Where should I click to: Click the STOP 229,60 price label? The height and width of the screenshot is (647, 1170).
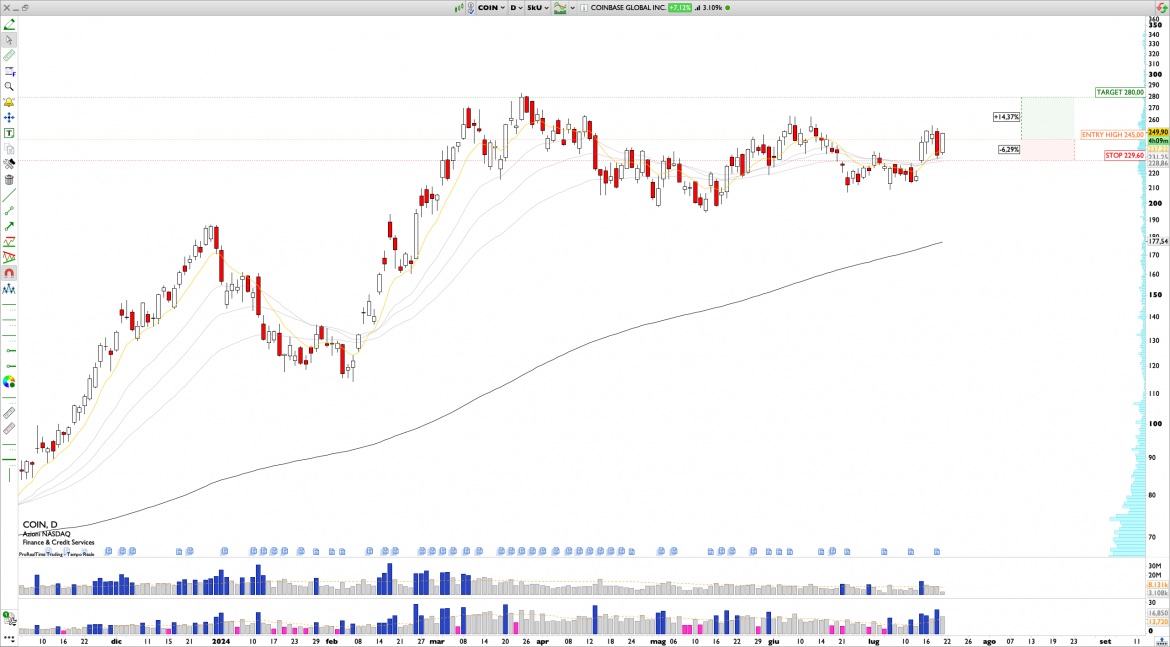click(1124, 155)
